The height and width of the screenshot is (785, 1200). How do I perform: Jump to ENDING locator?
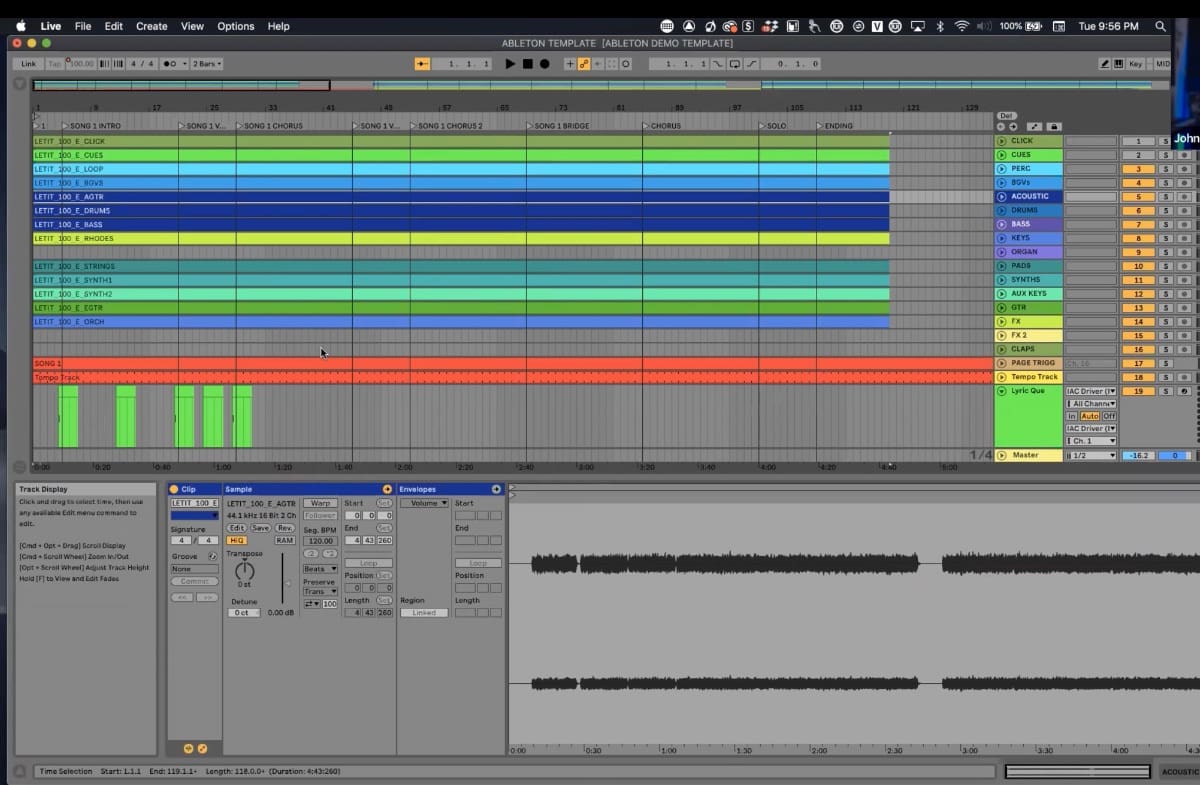coord(835,126)
